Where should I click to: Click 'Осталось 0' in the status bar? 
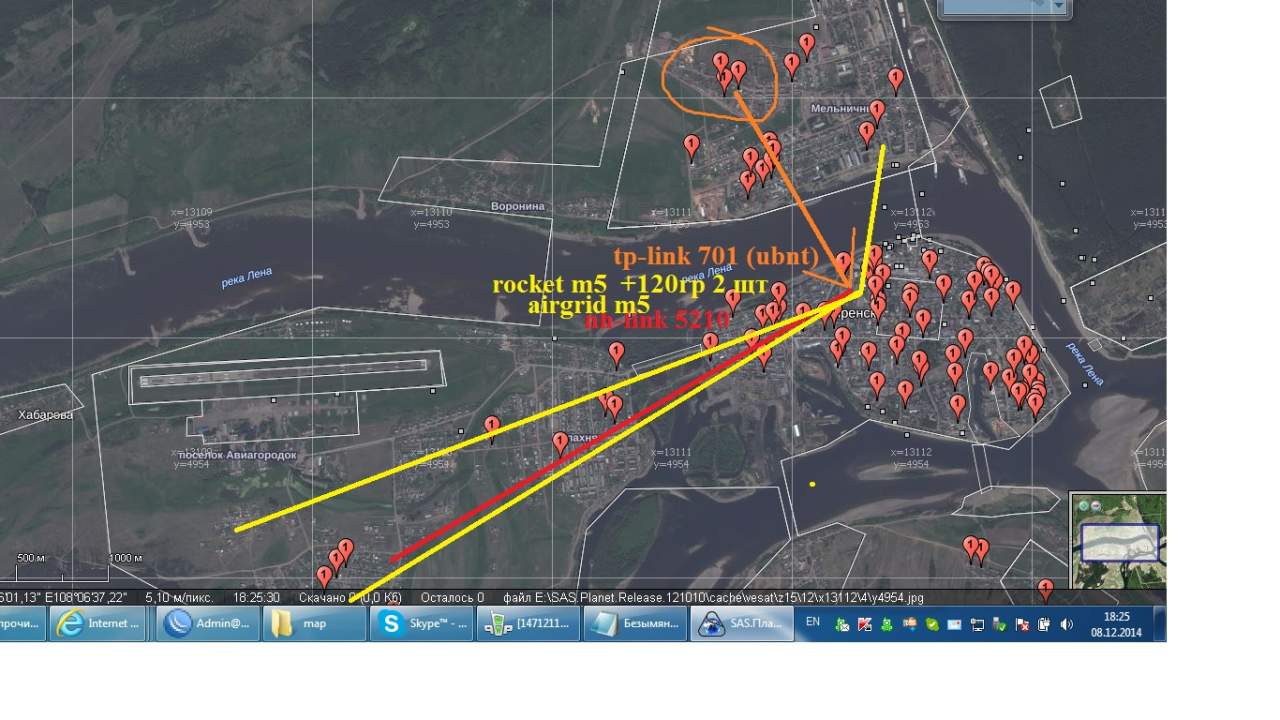click(452, 598)
